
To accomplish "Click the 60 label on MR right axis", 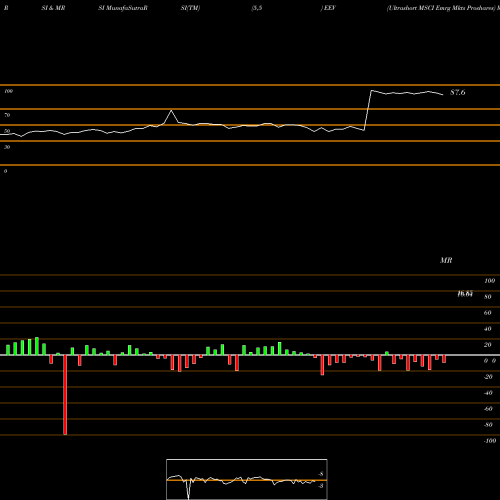I will coord(488,313).
